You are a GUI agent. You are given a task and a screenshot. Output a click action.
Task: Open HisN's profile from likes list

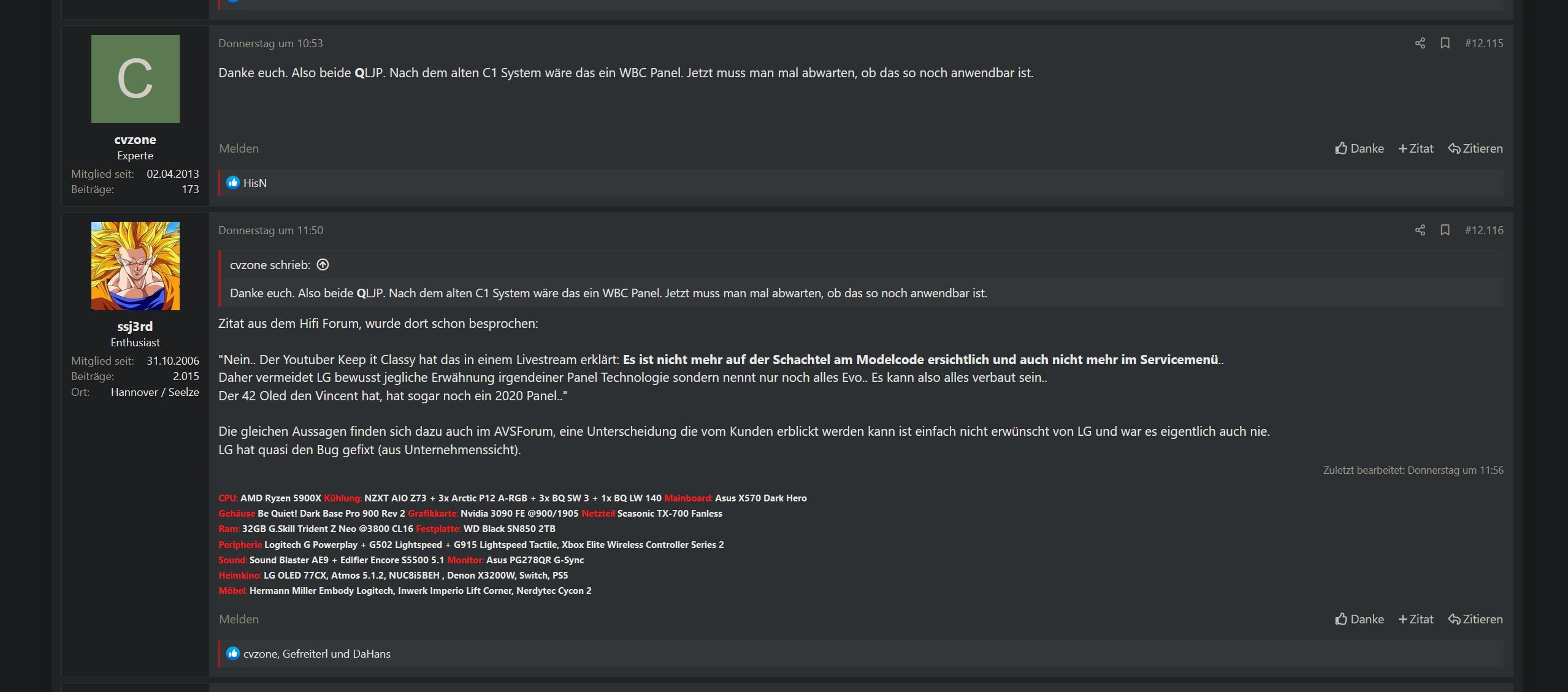pyautogui.click(x=255, y=183)
